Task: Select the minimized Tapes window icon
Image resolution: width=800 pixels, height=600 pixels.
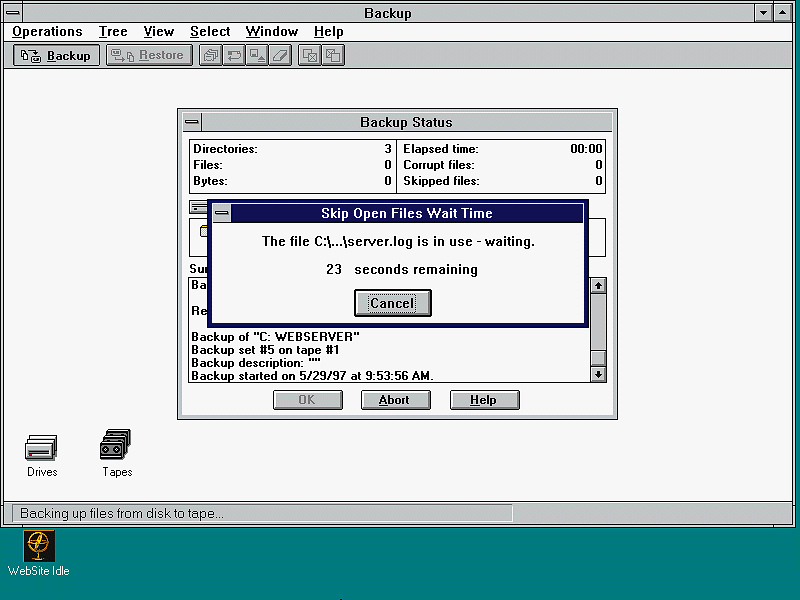Action: 116,446
